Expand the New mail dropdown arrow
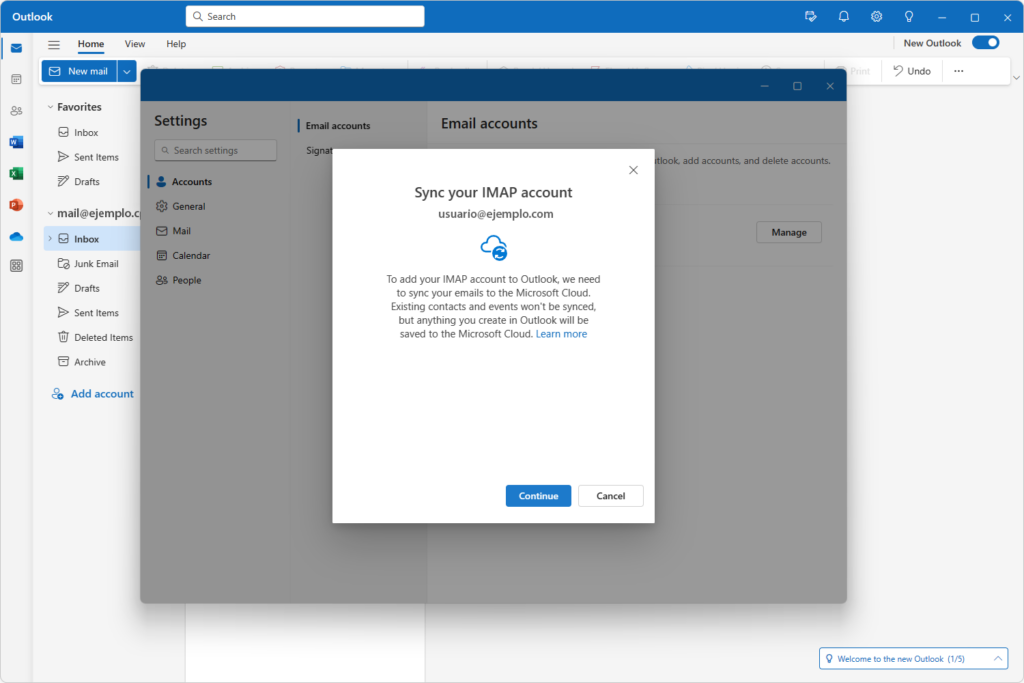Viewport: 1024px width, 683px height. click(x=127, y=71)
